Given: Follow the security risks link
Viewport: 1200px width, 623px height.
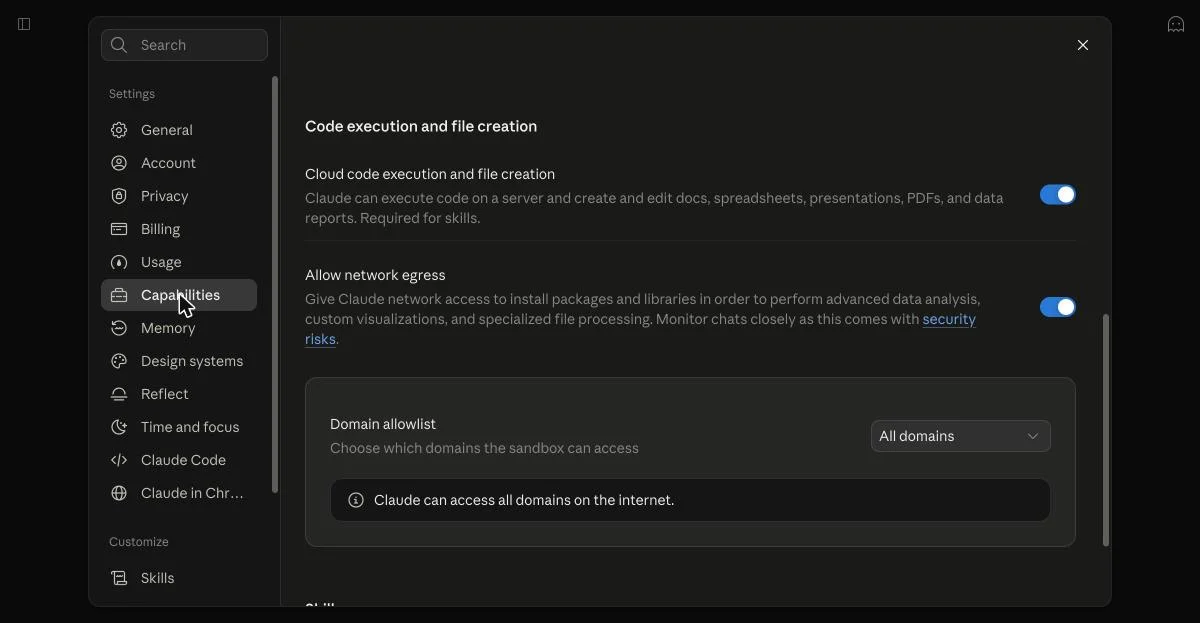Looking at the screenshot, I should pos(948,320).
